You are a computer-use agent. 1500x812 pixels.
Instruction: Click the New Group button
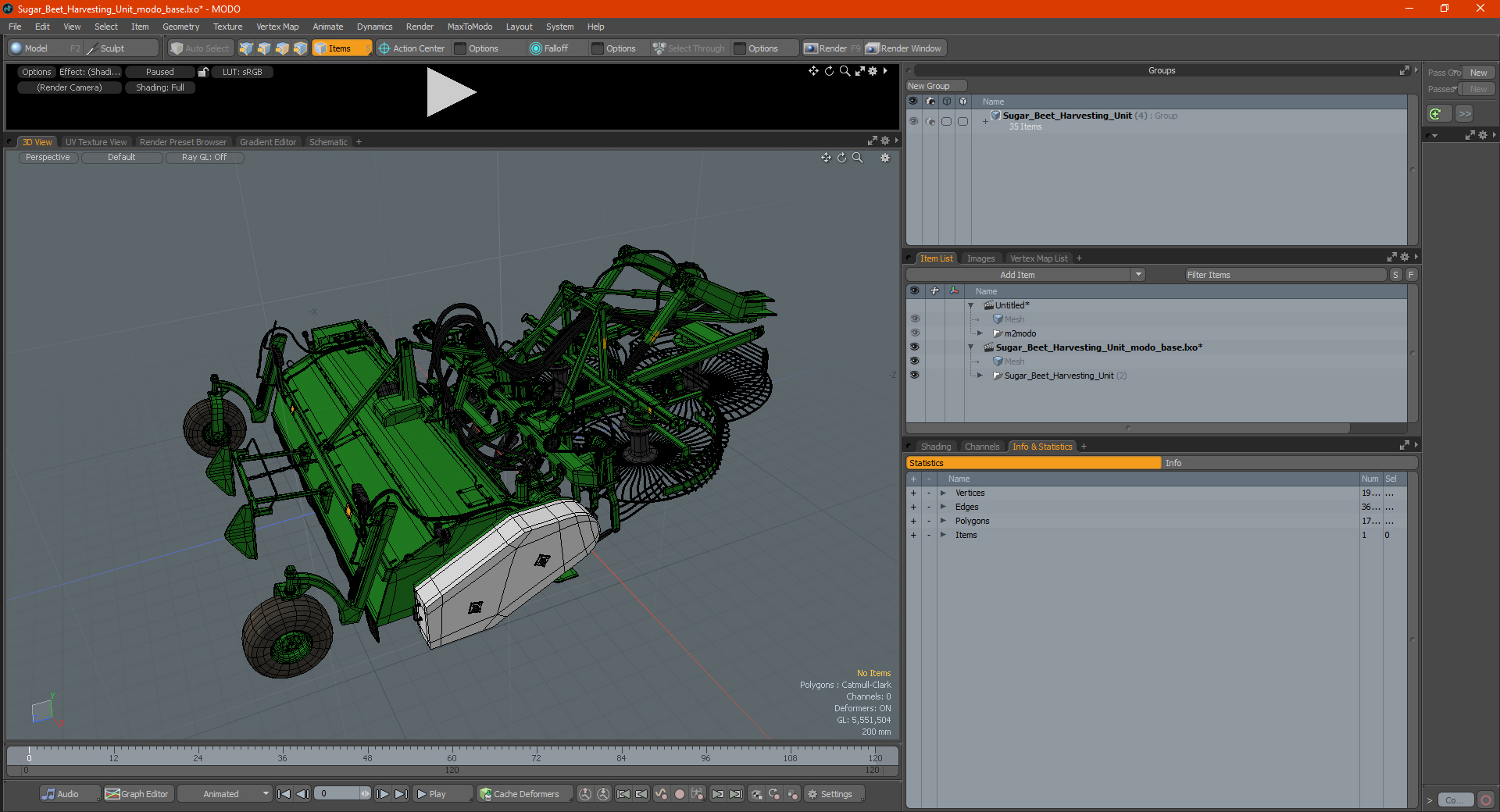(x=936, y=86)
